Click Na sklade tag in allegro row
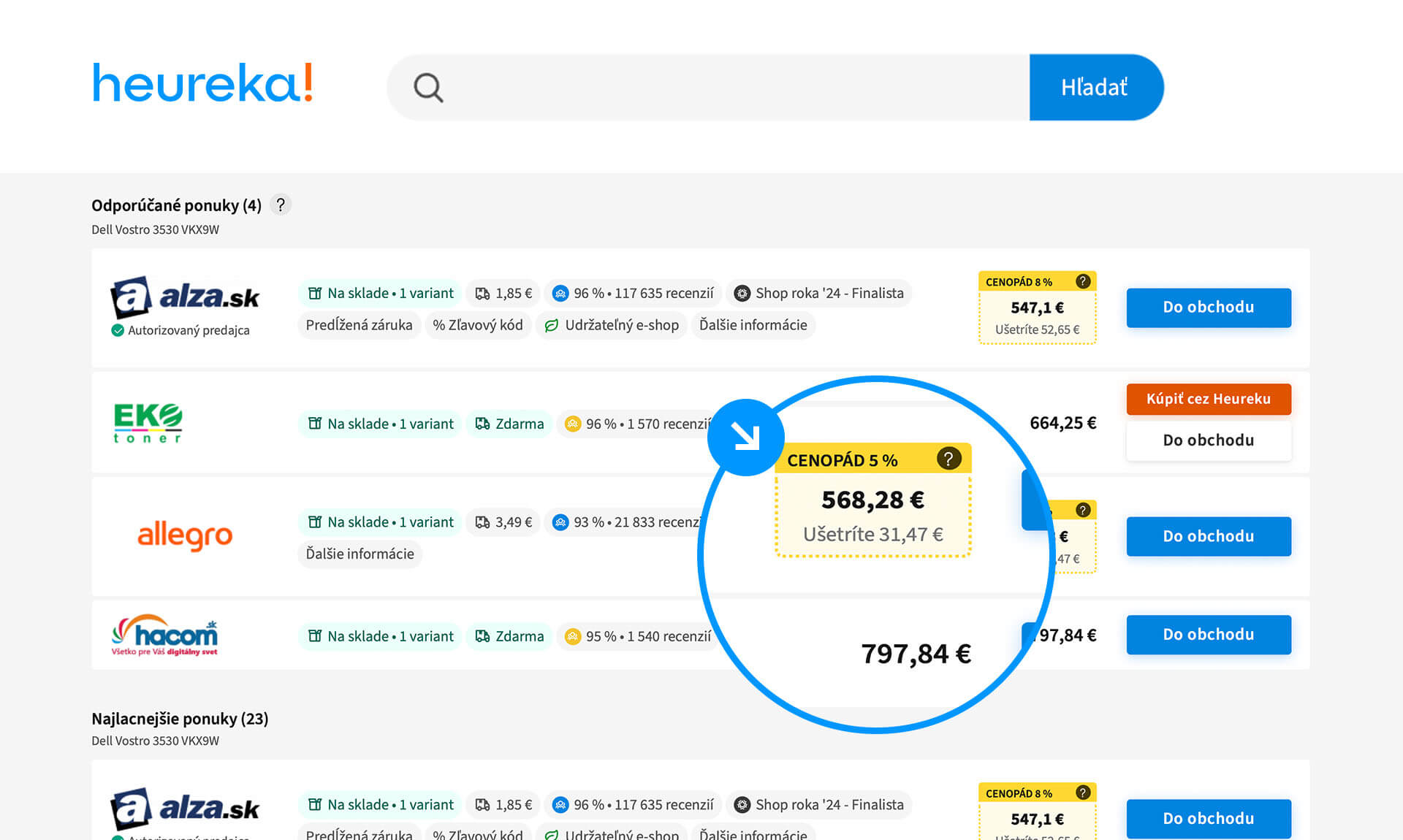The height and width of the screenshot is (840, 1403). pos(381,522)
